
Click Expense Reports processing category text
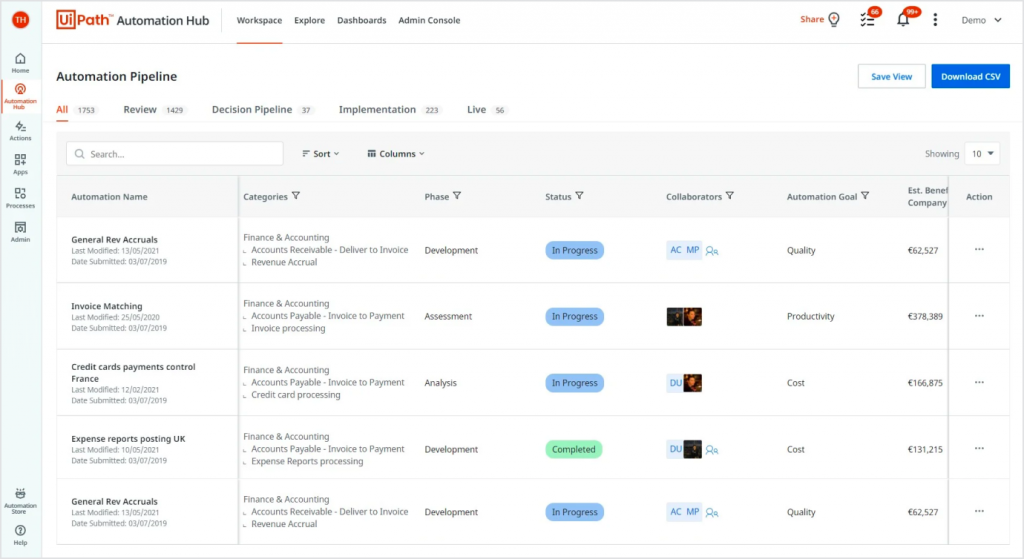pyautogui.click(x=307, y=462)
